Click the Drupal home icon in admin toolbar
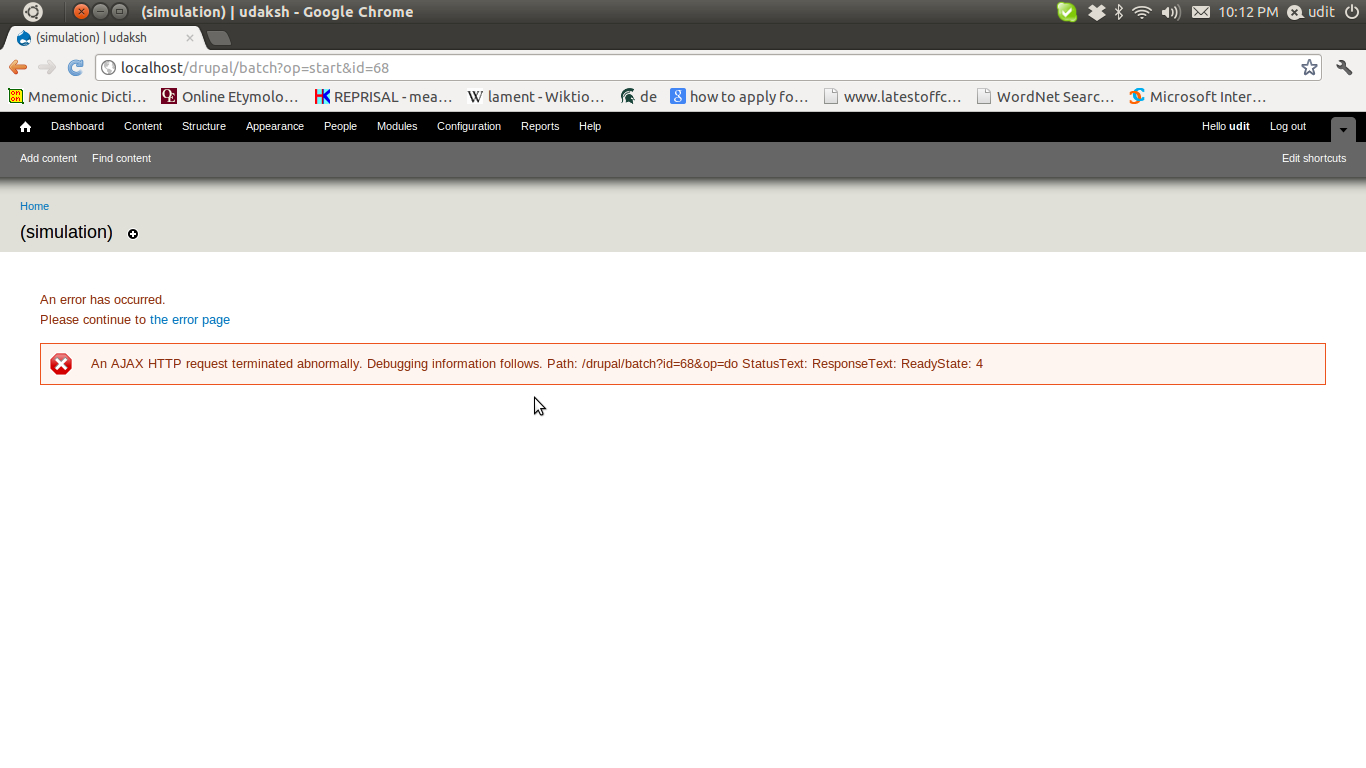The width and height of the screenshot is (1366, 768). pos(24,126)
